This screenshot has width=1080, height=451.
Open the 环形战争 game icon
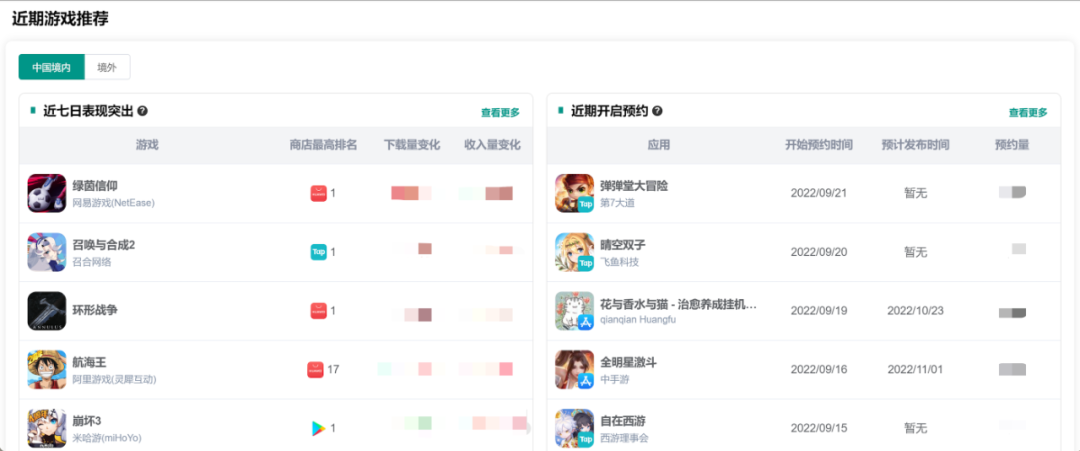[47, 311]
